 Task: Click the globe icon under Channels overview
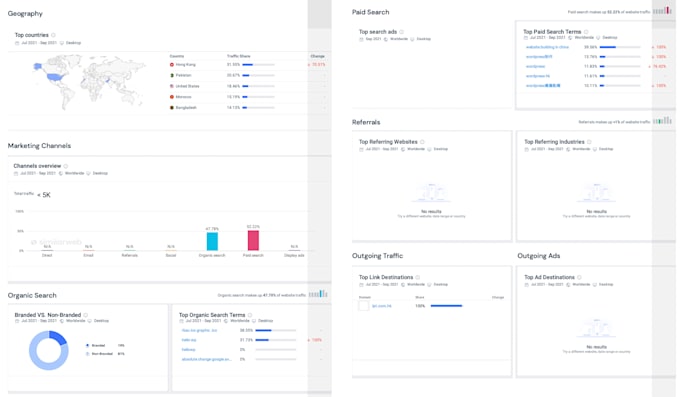tap(61, 174)
